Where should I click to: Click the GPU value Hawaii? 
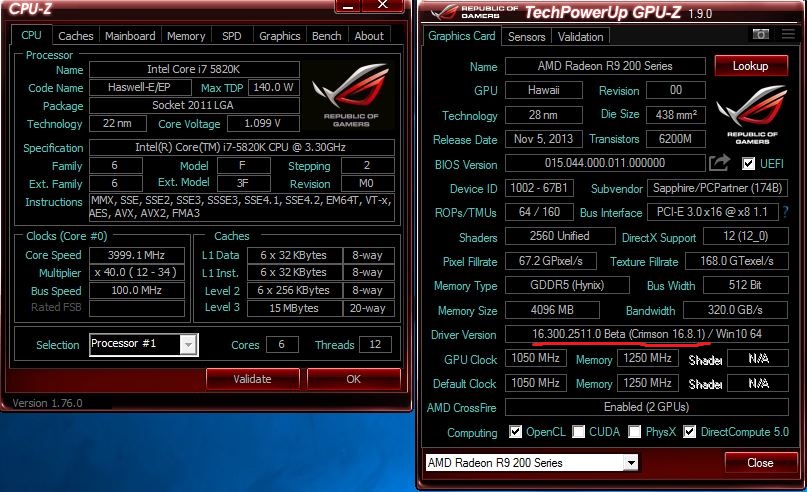[543, 90]
